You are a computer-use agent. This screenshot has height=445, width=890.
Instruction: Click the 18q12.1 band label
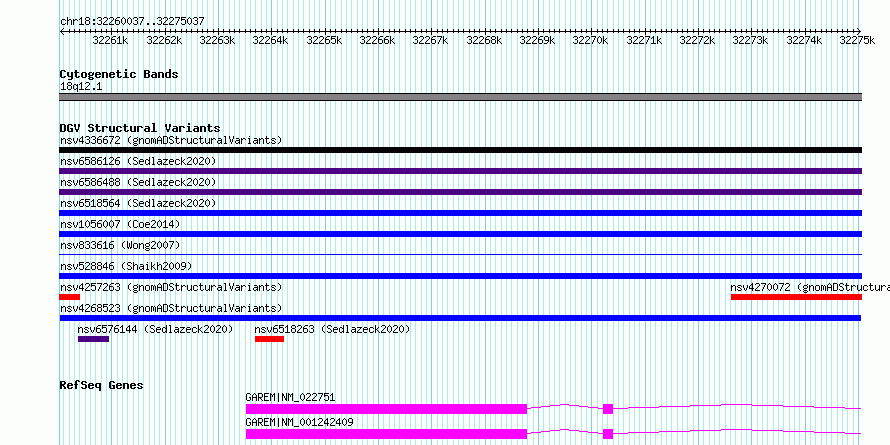pos(81,86)
